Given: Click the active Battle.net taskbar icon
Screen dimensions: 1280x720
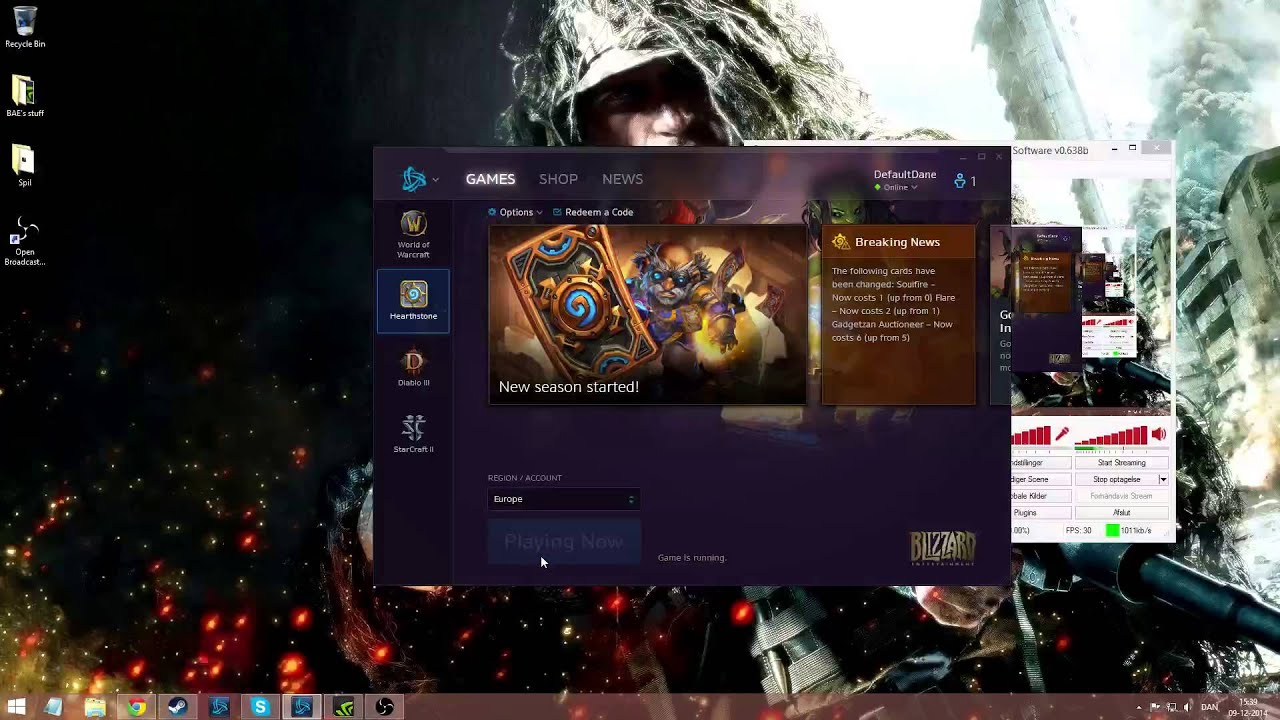Looking at the screenshot, I should coord(302,707).
